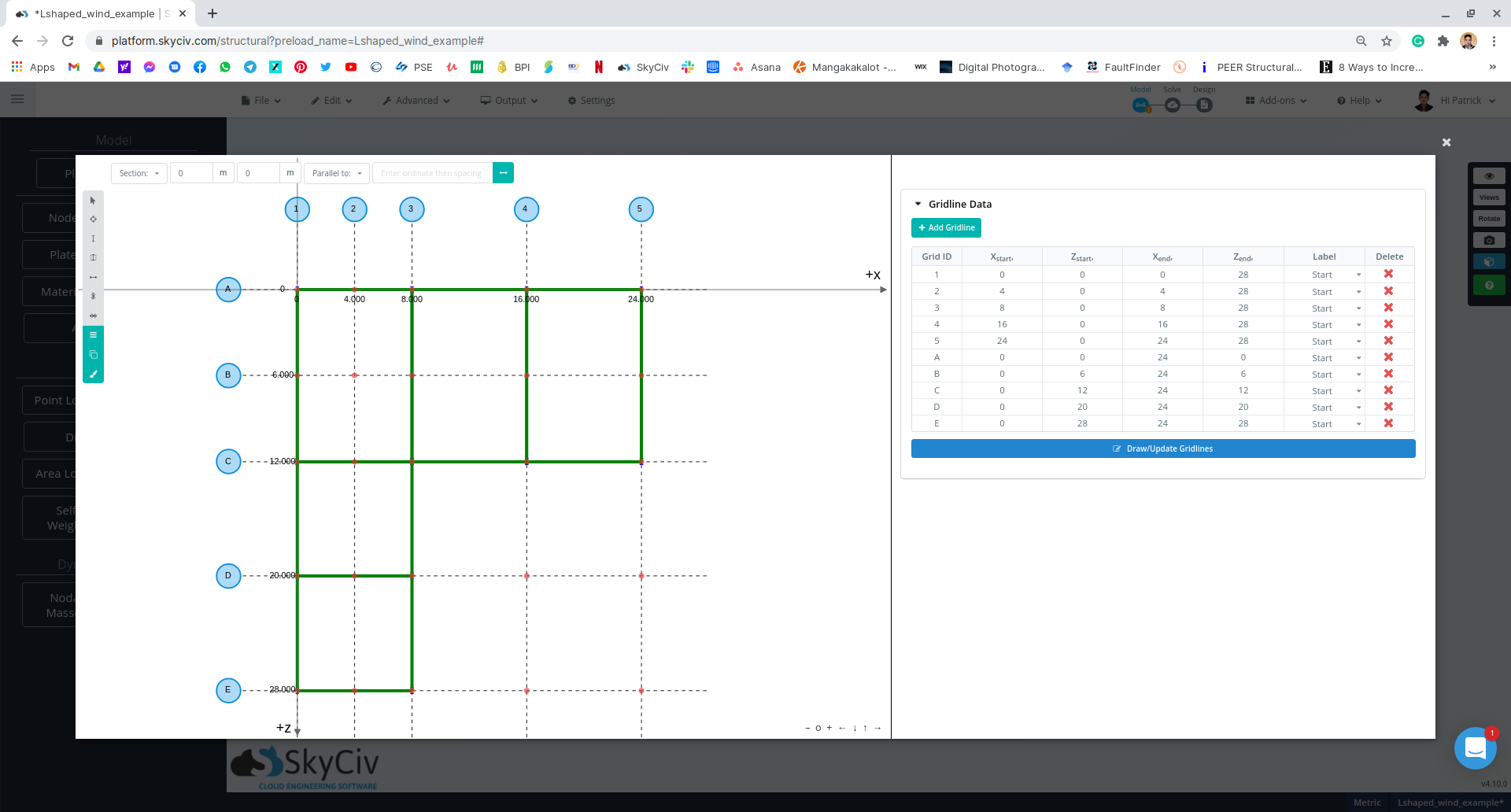1511x812 pixels.
Task: Click the Zstart cell of gridline E
Action: 1082,423
